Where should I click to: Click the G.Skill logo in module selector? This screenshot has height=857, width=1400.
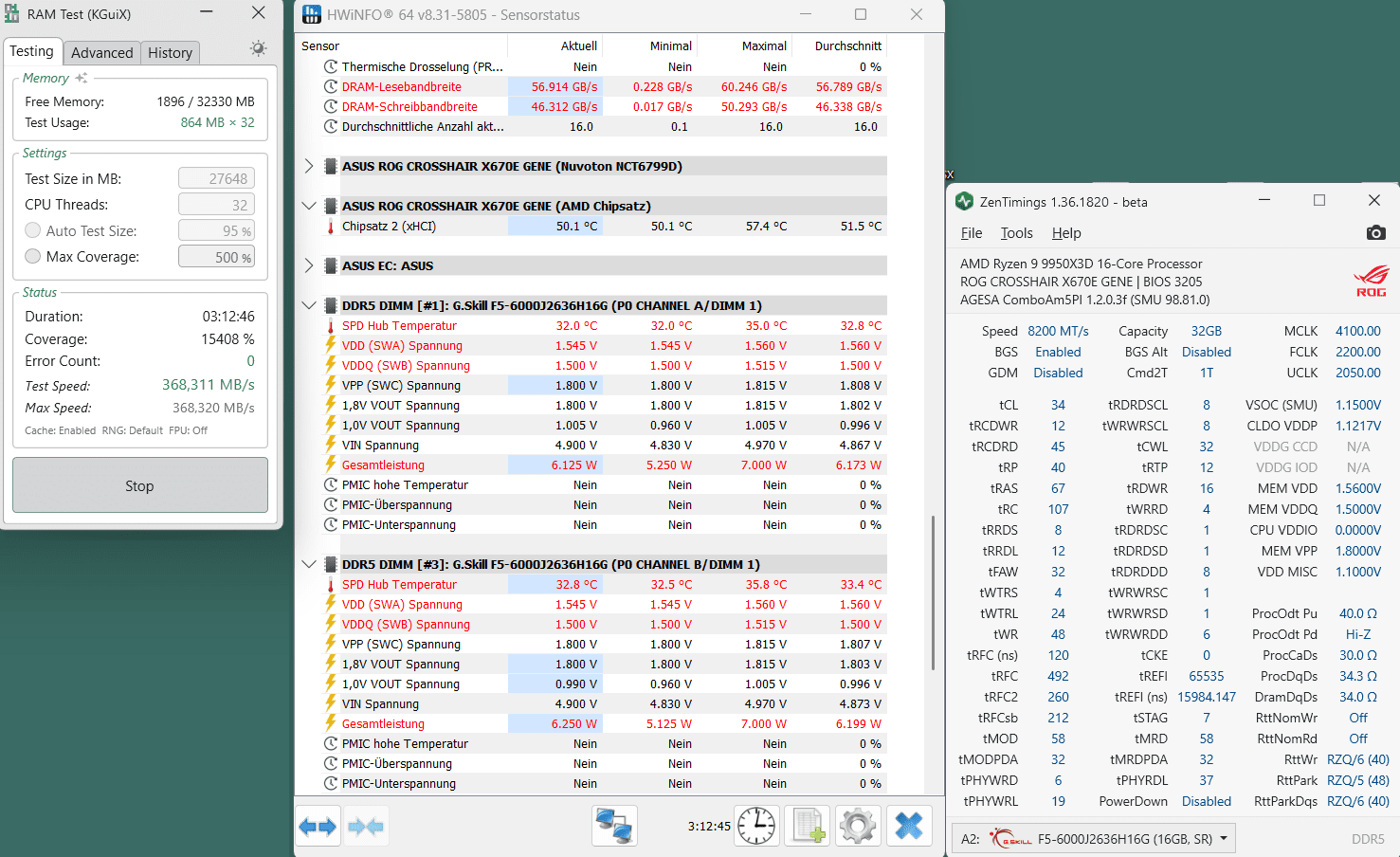point(1010,839)
